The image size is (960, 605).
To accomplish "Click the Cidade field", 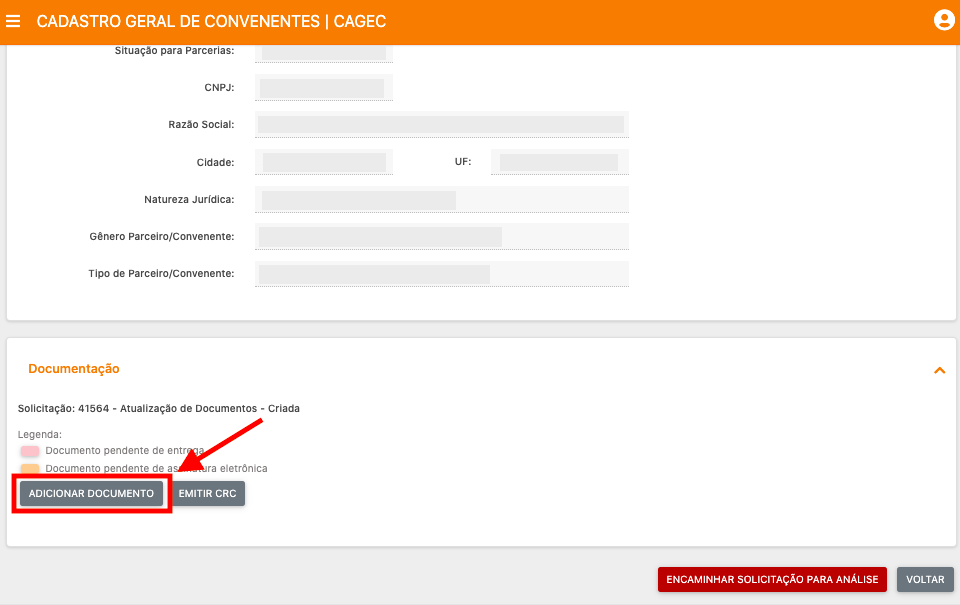I will click(x=323, y=162).
